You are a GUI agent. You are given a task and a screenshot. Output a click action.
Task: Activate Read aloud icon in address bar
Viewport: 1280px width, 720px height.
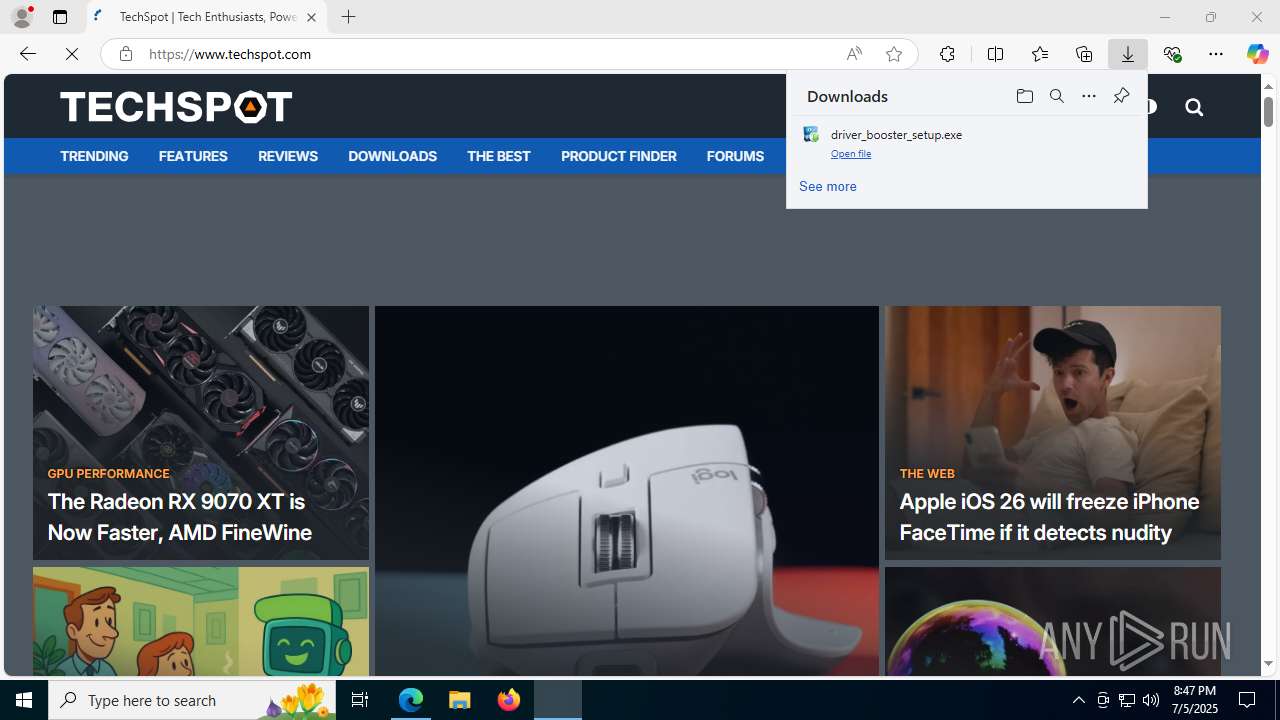click(854, 54)
